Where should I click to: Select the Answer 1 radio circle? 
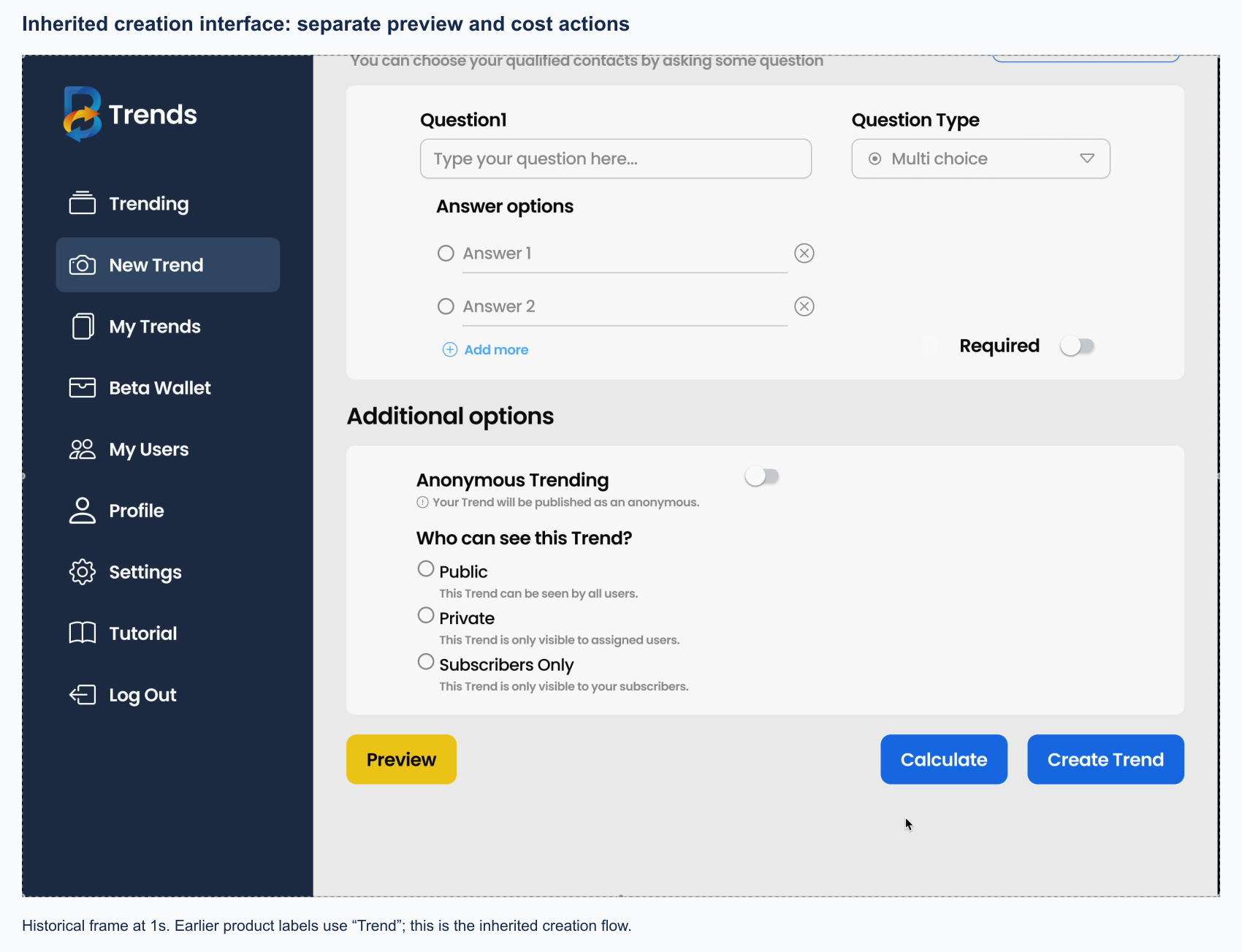coord(446,253)
